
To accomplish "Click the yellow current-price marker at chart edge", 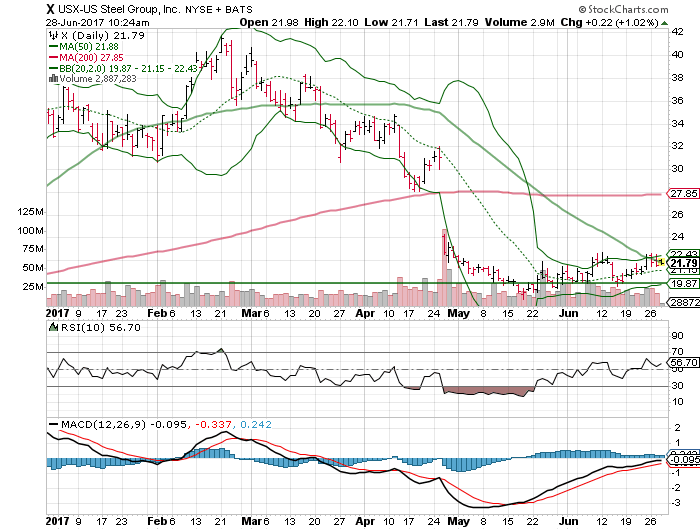I will pos(662,262).
